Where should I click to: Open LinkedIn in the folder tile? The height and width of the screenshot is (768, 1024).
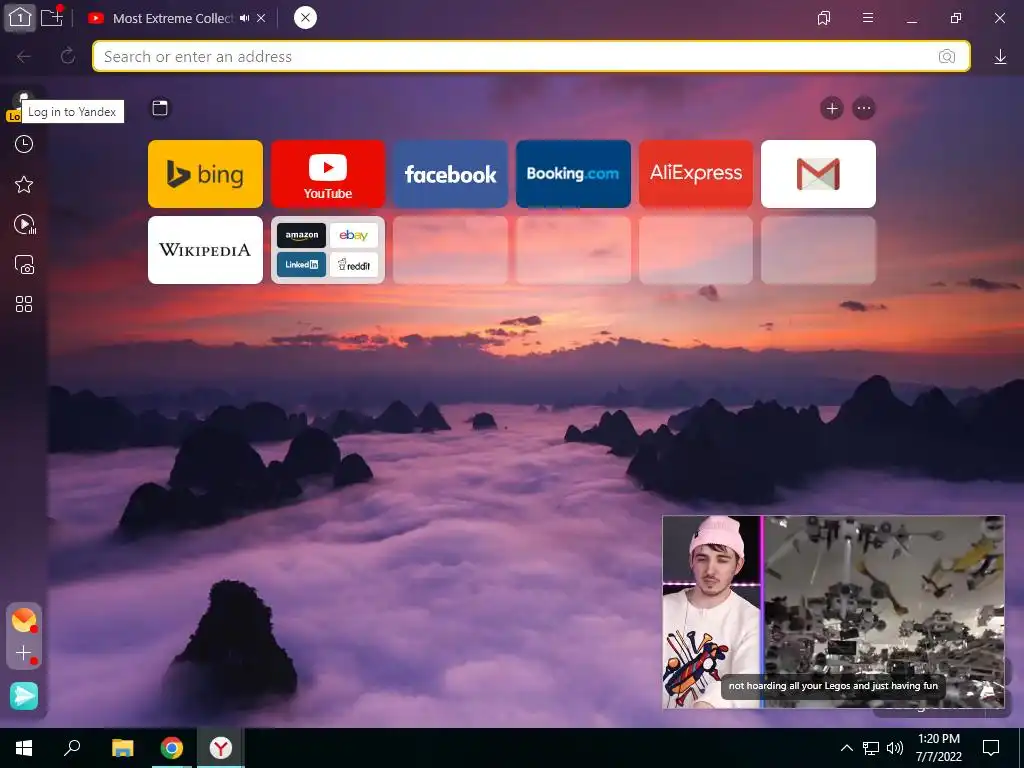[x=302, y=265]
